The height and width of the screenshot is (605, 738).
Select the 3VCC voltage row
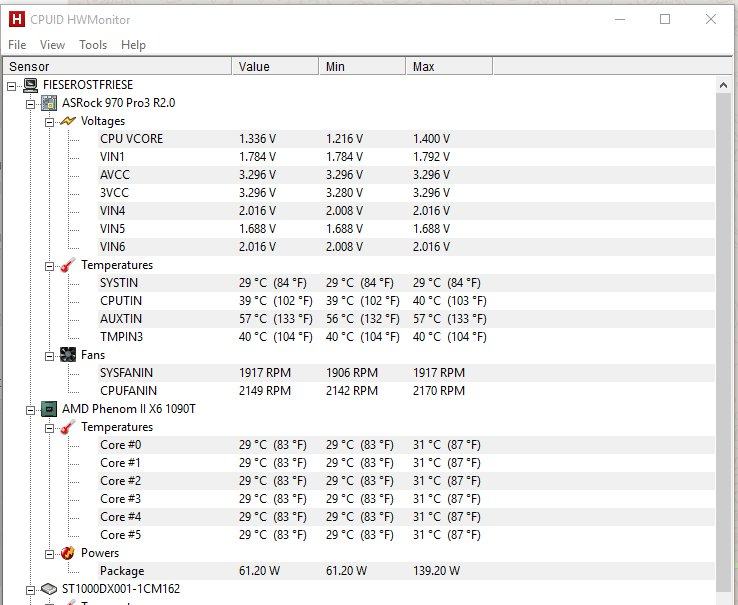(x=406, y=193)
